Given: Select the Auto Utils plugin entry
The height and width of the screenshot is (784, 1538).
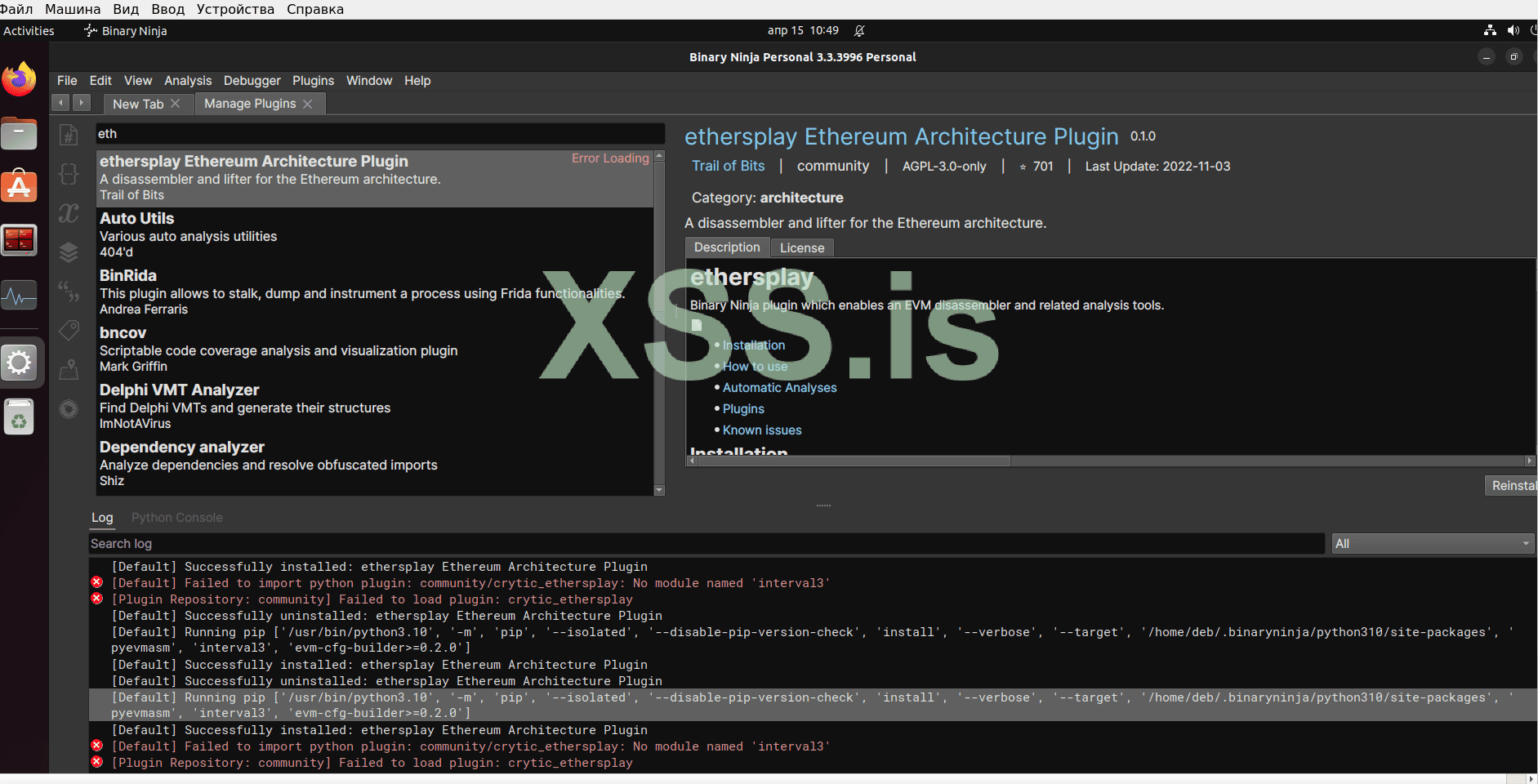Looking at the screenshot, I should tap(375, 235).
